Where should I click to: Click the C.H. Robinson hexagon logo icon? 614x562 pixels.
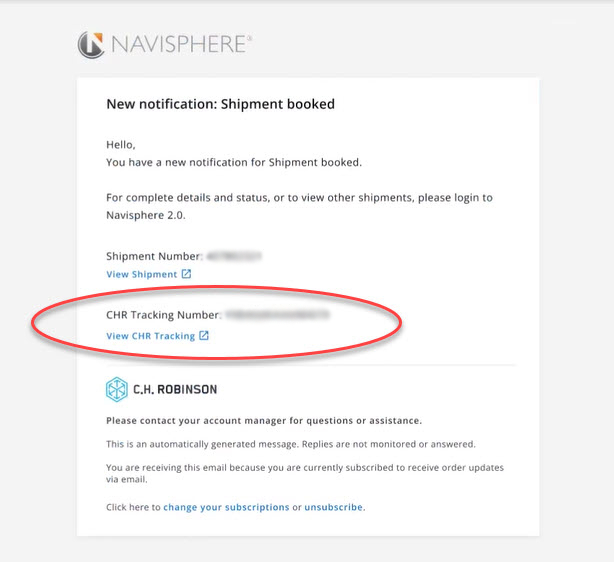pos(116,389)
